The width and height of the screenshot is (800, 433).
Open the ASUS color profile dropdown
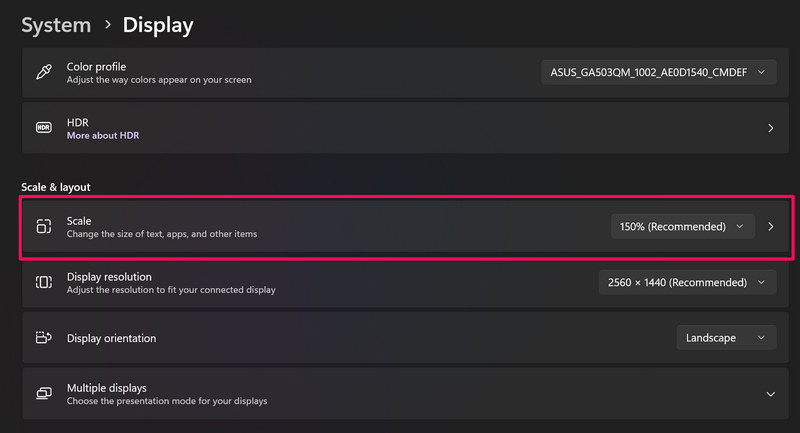pos(658,72)
